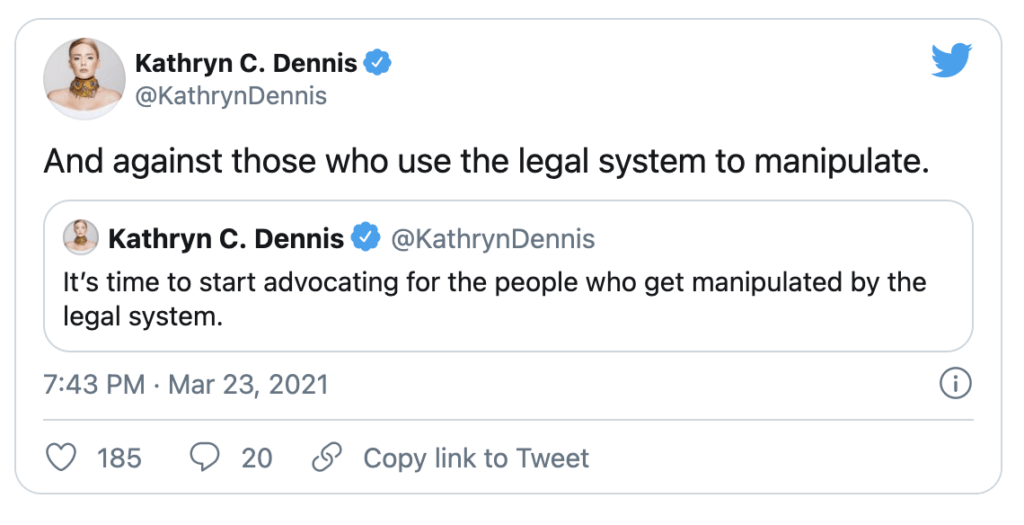Click the 185 likes count
Image resolution: width=1024 pixels, height=525 pixels.
coord(120,458)
